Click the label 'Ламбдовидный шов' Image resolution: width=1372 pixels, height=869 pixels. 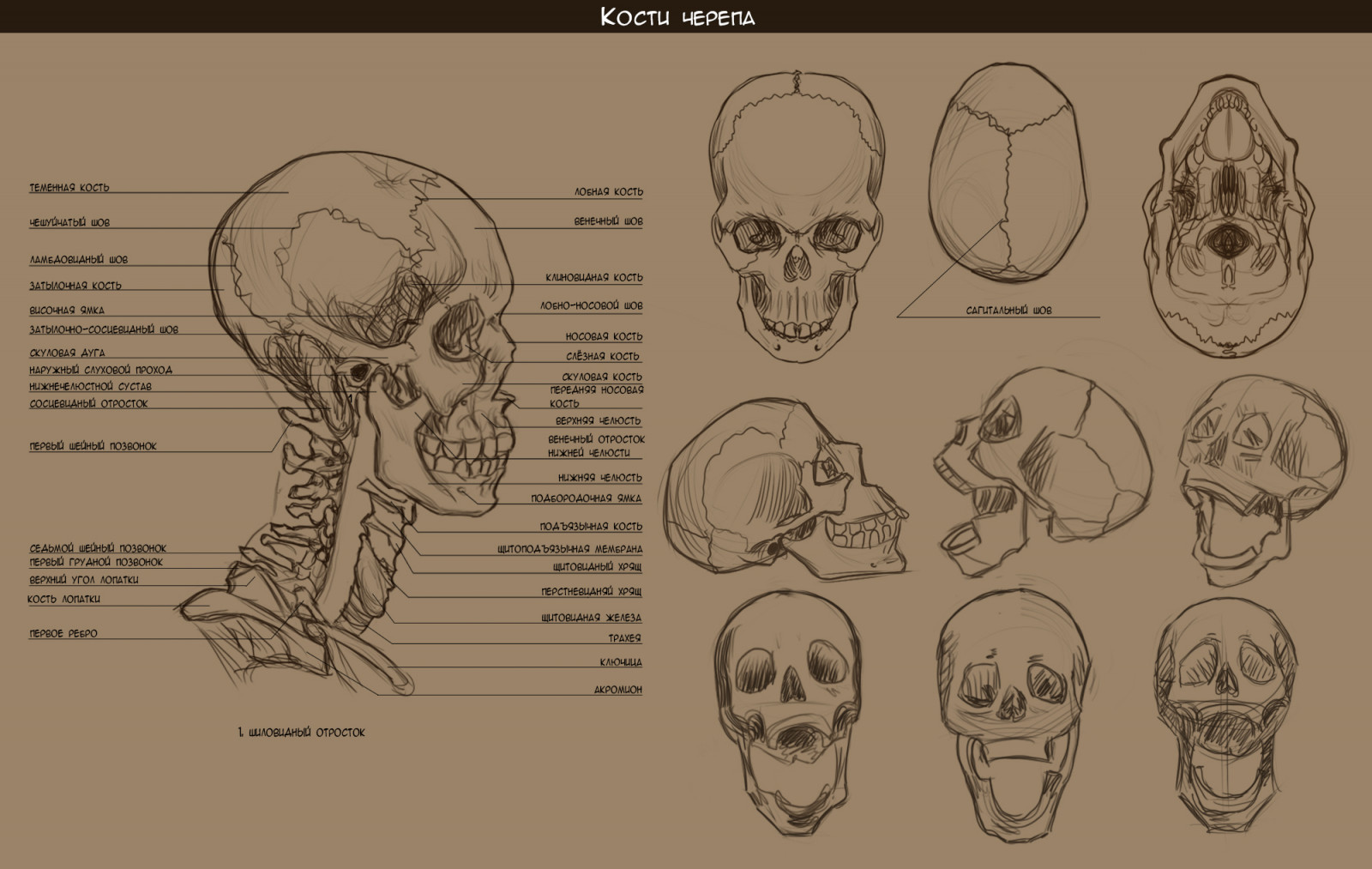(x=79, y=259)
